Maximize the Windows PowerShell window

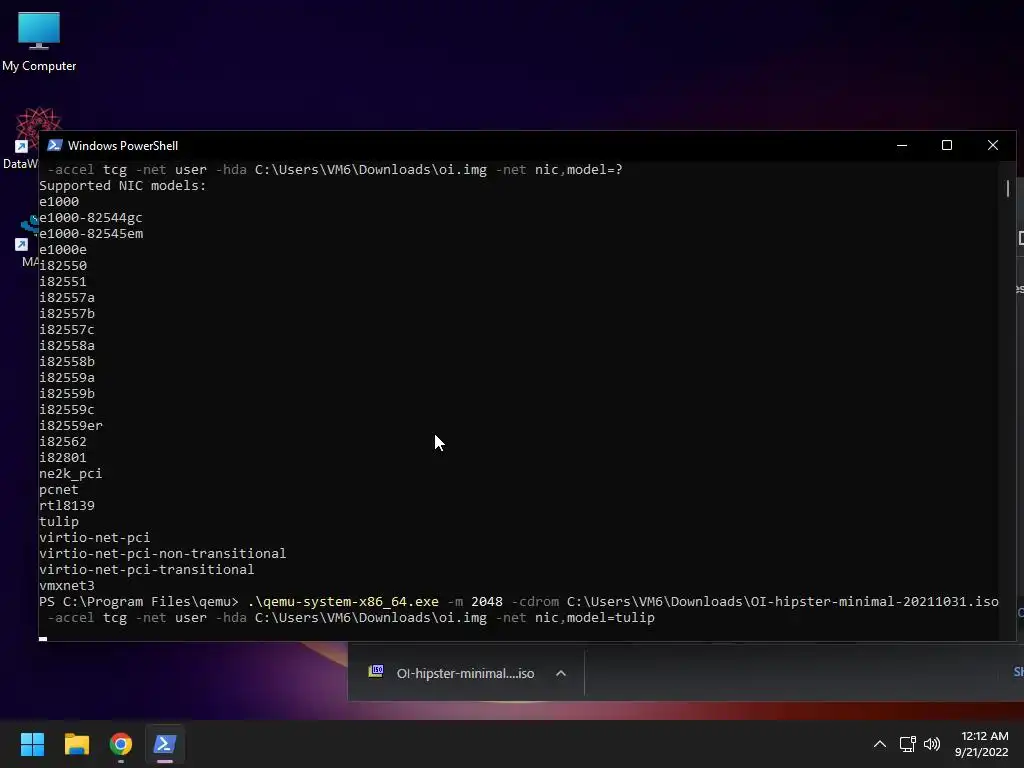click(x=947, y=145)
